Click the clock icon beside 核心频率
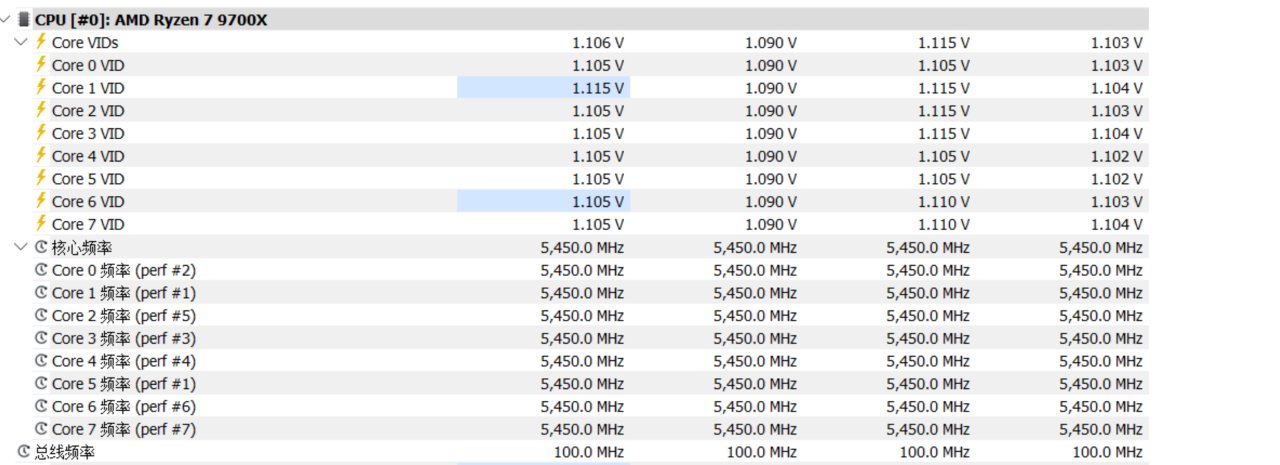 coord(41,247)
